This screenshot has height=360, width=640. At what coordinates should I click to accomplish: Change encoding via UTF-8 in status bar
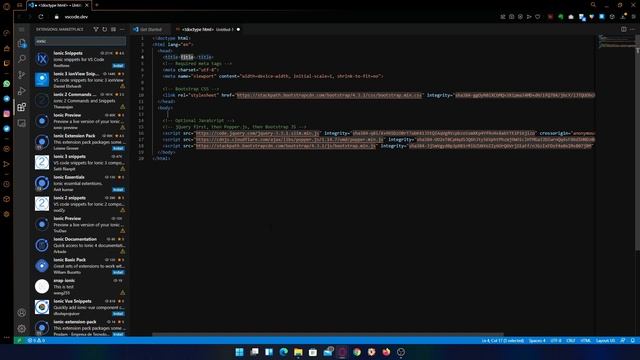[x=556, y=340]
